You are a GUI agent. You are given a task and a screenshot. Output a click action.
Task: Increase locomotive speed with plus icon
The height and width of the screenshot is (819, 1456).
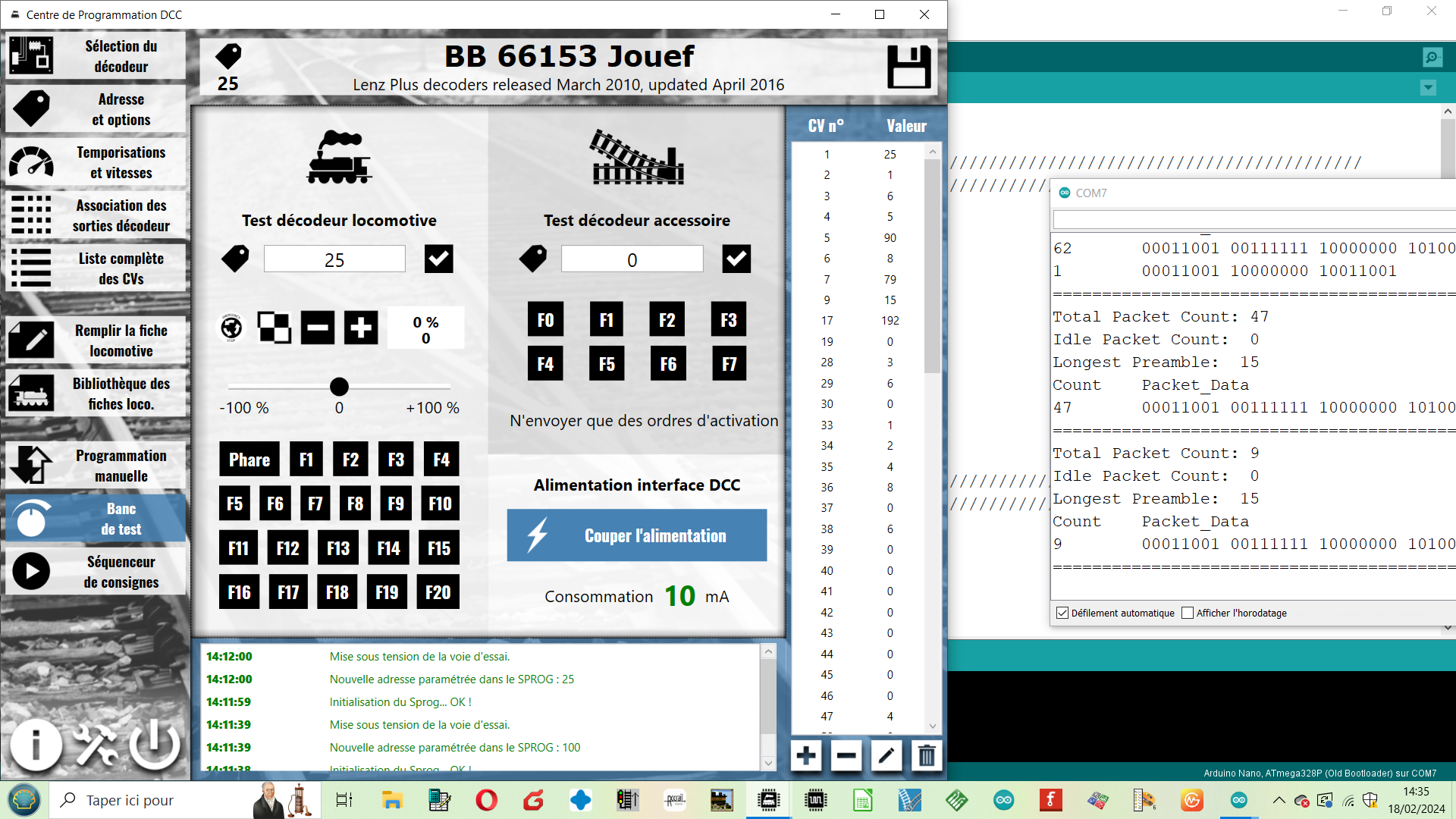(361, 328)
